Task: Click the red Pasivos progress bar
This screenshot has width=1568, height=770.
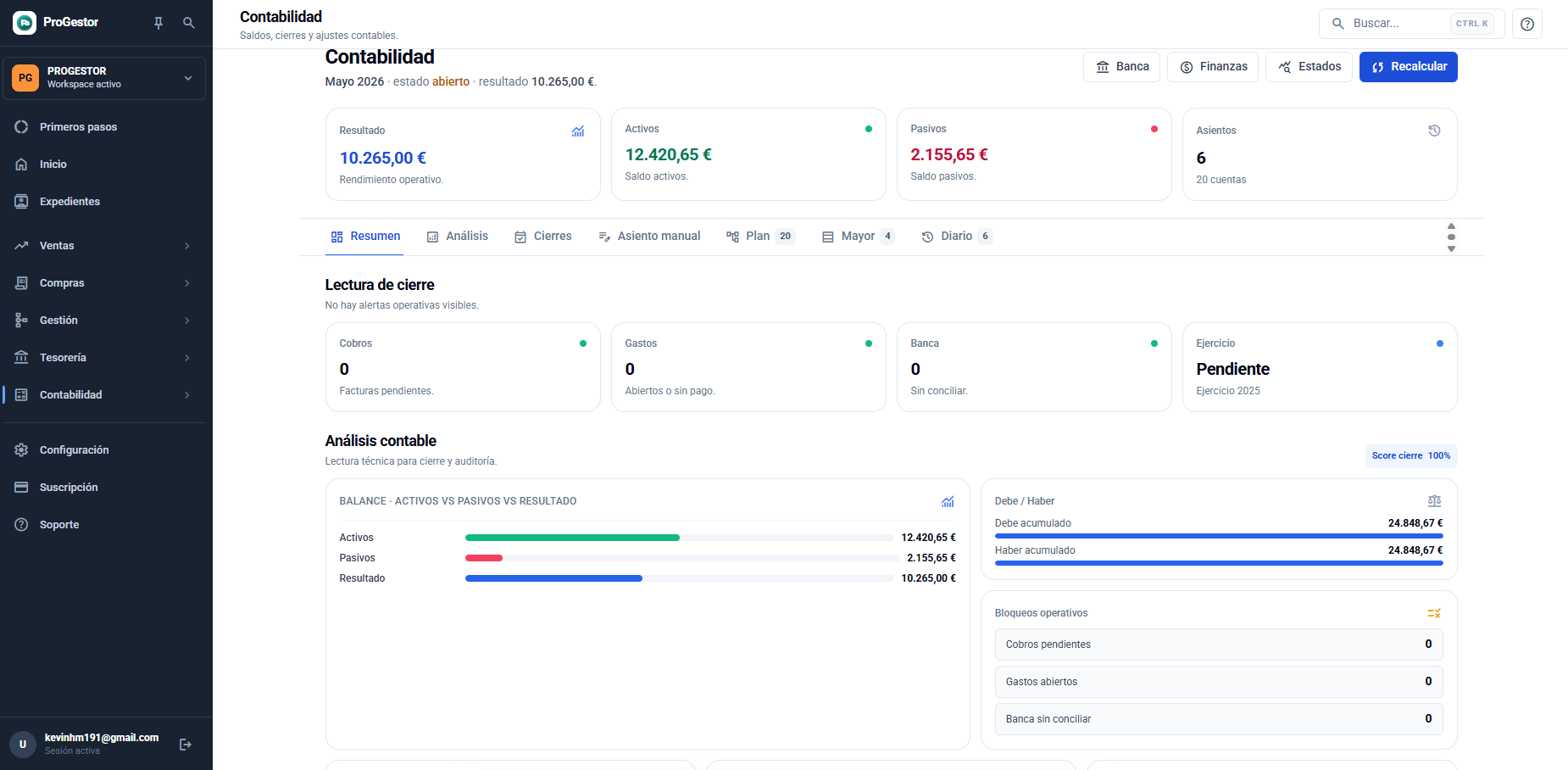Action: pyautogui.click(x=484, y=558)
